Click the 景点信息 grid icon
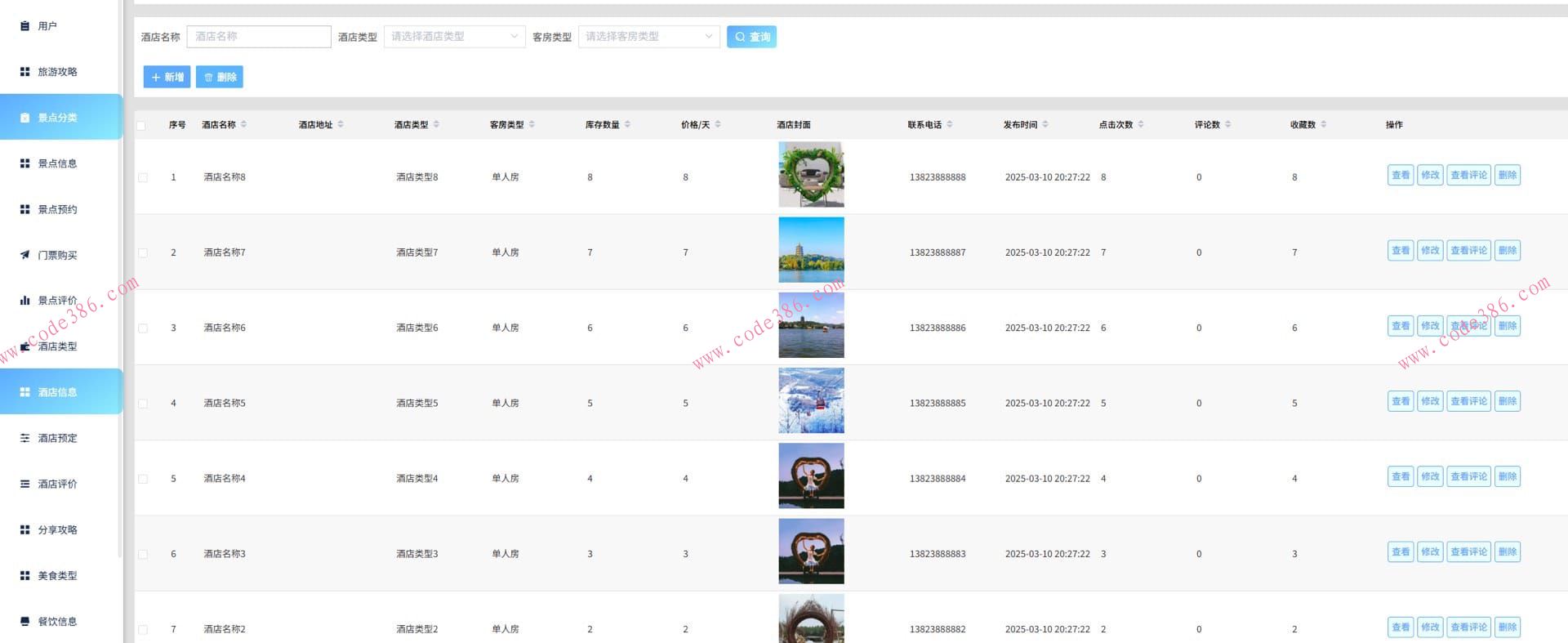Viewport: 1568px width, 643px height. click(24, 163)
